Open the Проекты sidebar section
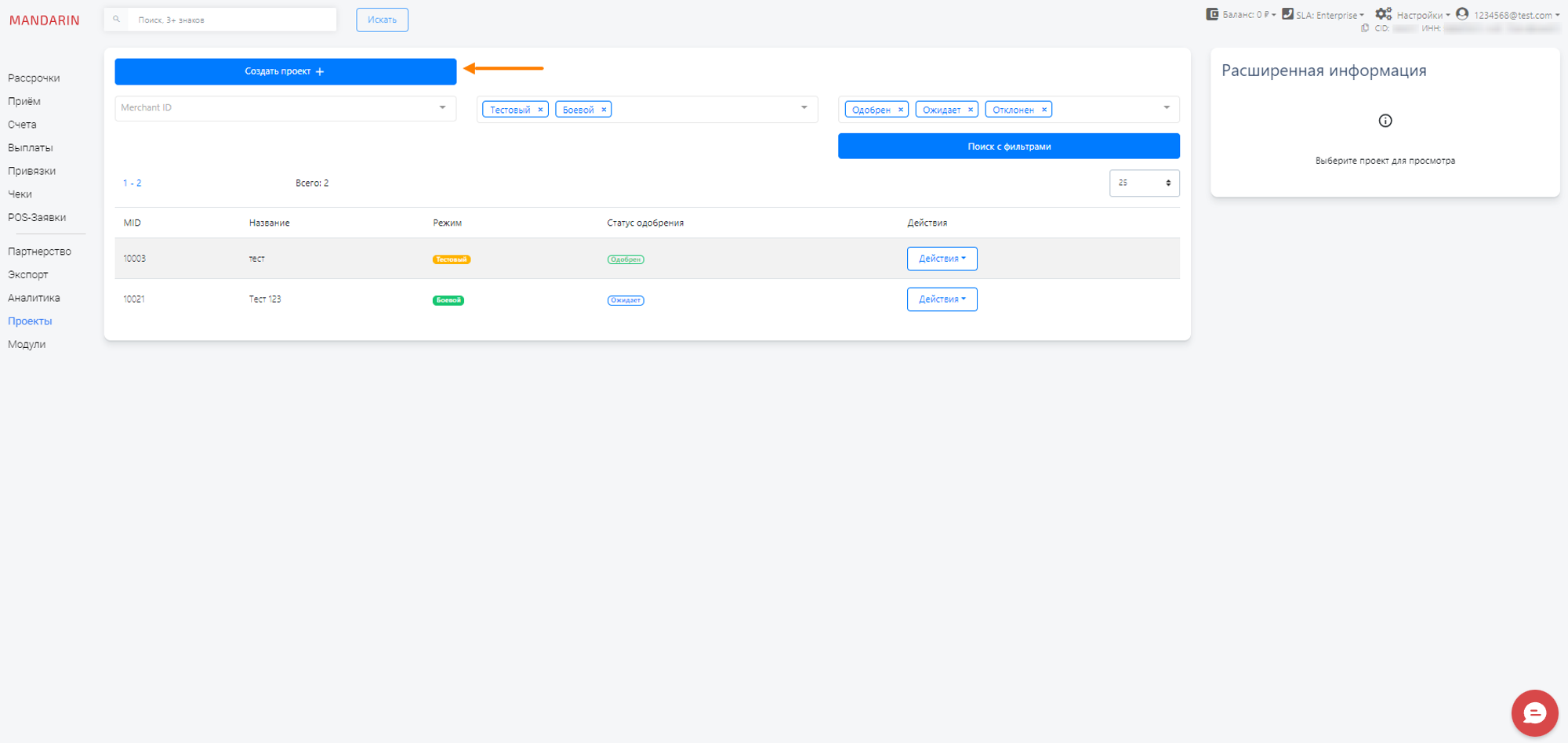 click(30, 321)
